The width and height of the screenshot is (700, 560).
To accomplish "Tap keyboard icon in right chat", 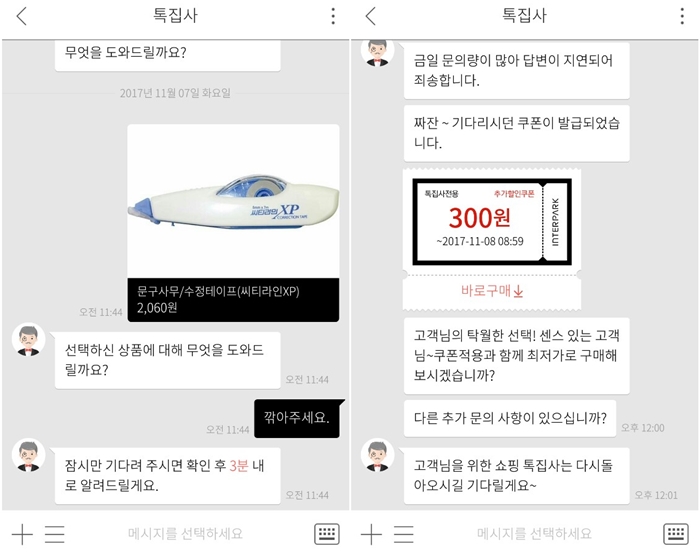I will pos(676,534).
